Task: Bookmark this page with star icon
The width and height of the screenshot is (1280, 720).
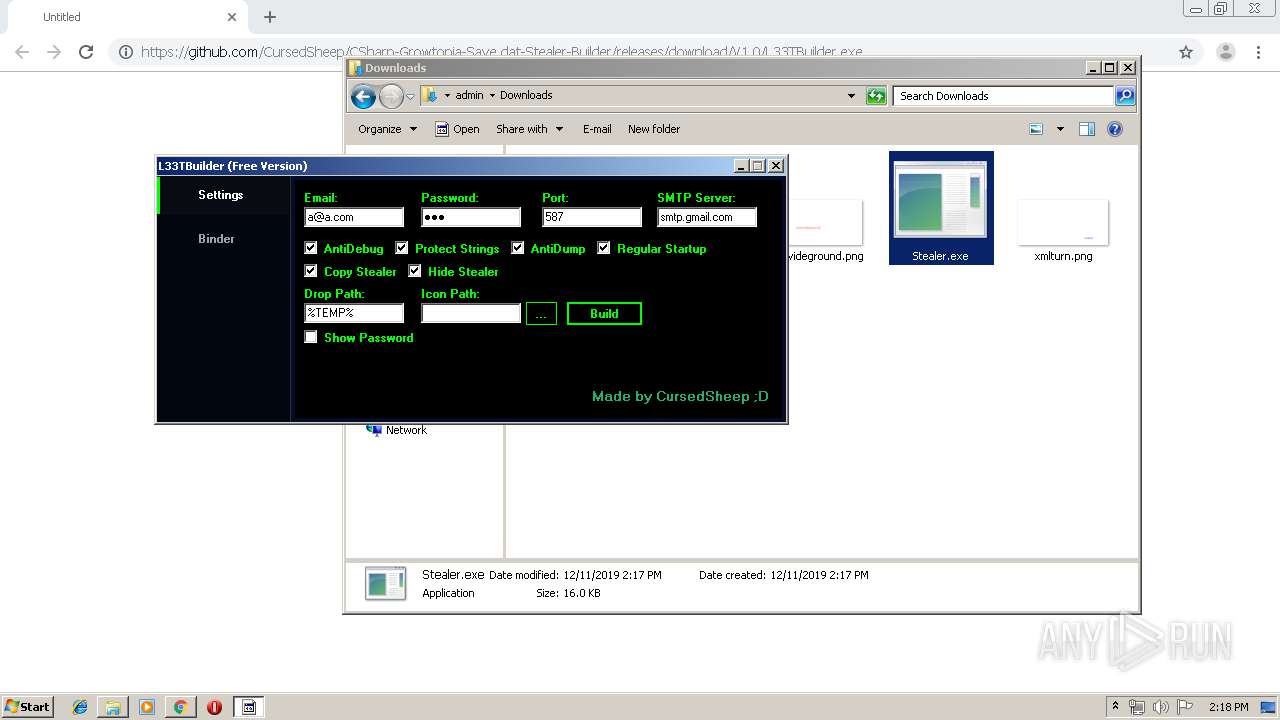Action: pos(1186,52)
